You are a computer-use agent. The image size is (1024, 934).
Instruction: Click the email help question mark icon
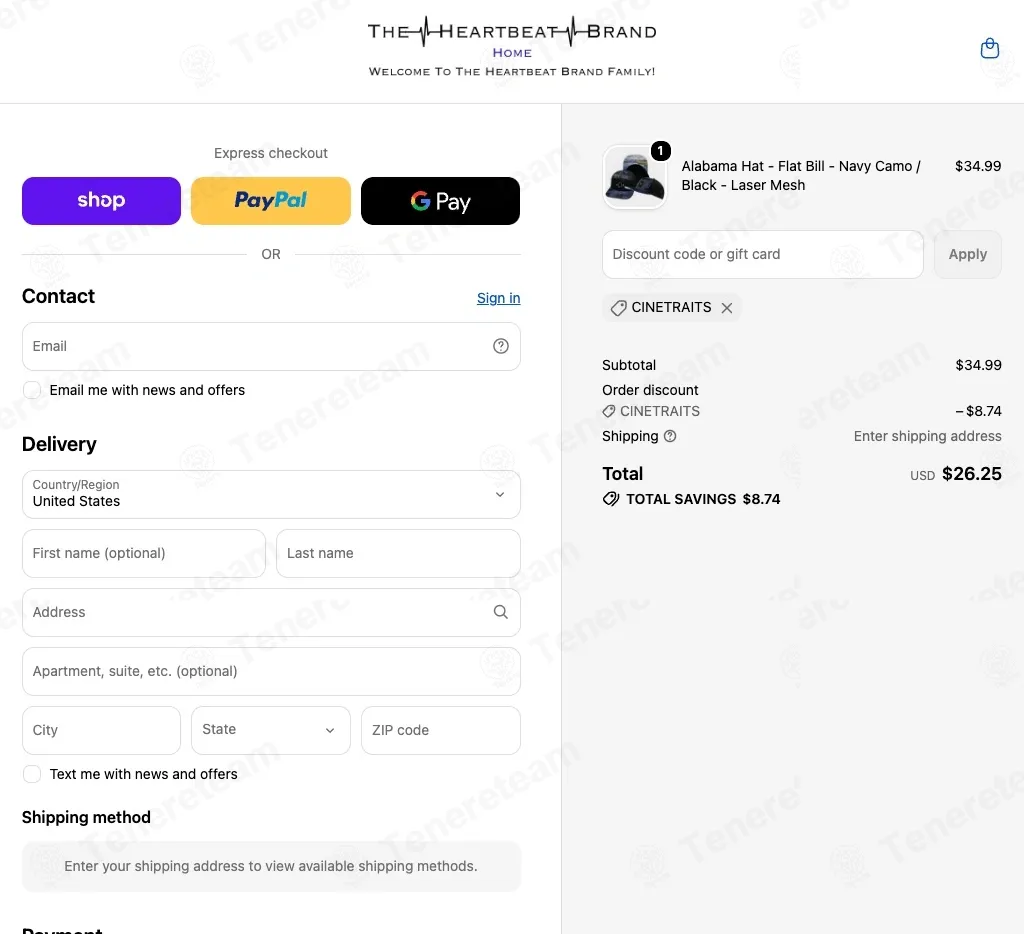click(500, 346)
